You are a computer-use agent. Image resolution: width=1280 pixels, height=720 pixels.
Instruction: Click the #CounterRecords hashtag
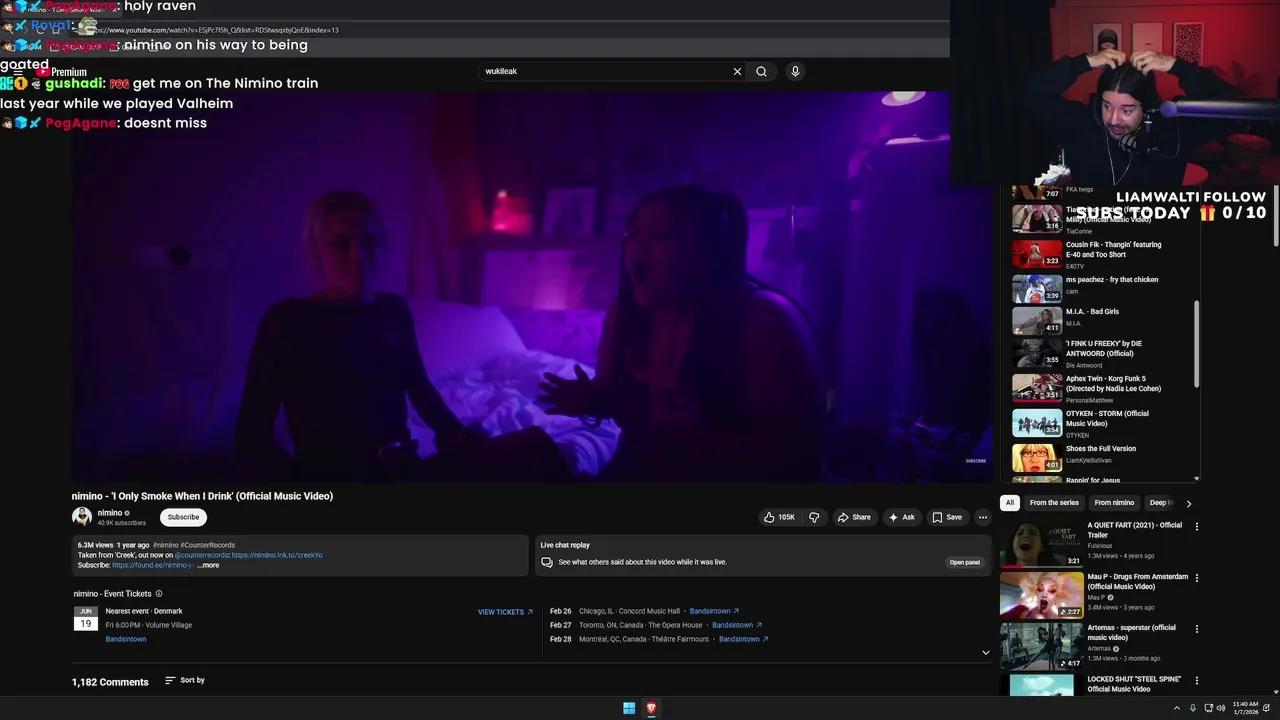tap(208, 545)
